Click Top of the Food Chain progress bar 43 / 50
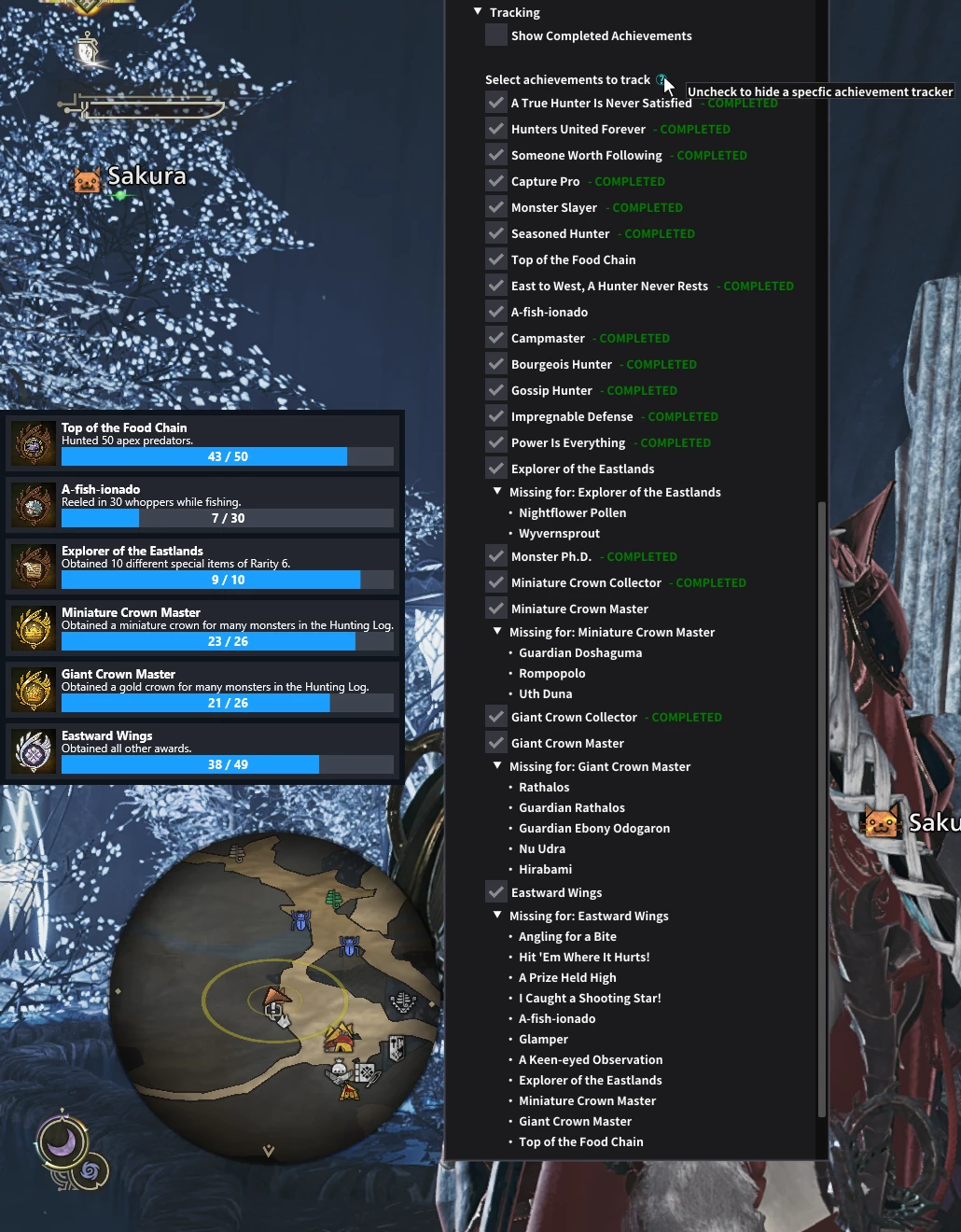This screenshot has width=961, height=1232. pyautogui.click(x=228, y=456)
